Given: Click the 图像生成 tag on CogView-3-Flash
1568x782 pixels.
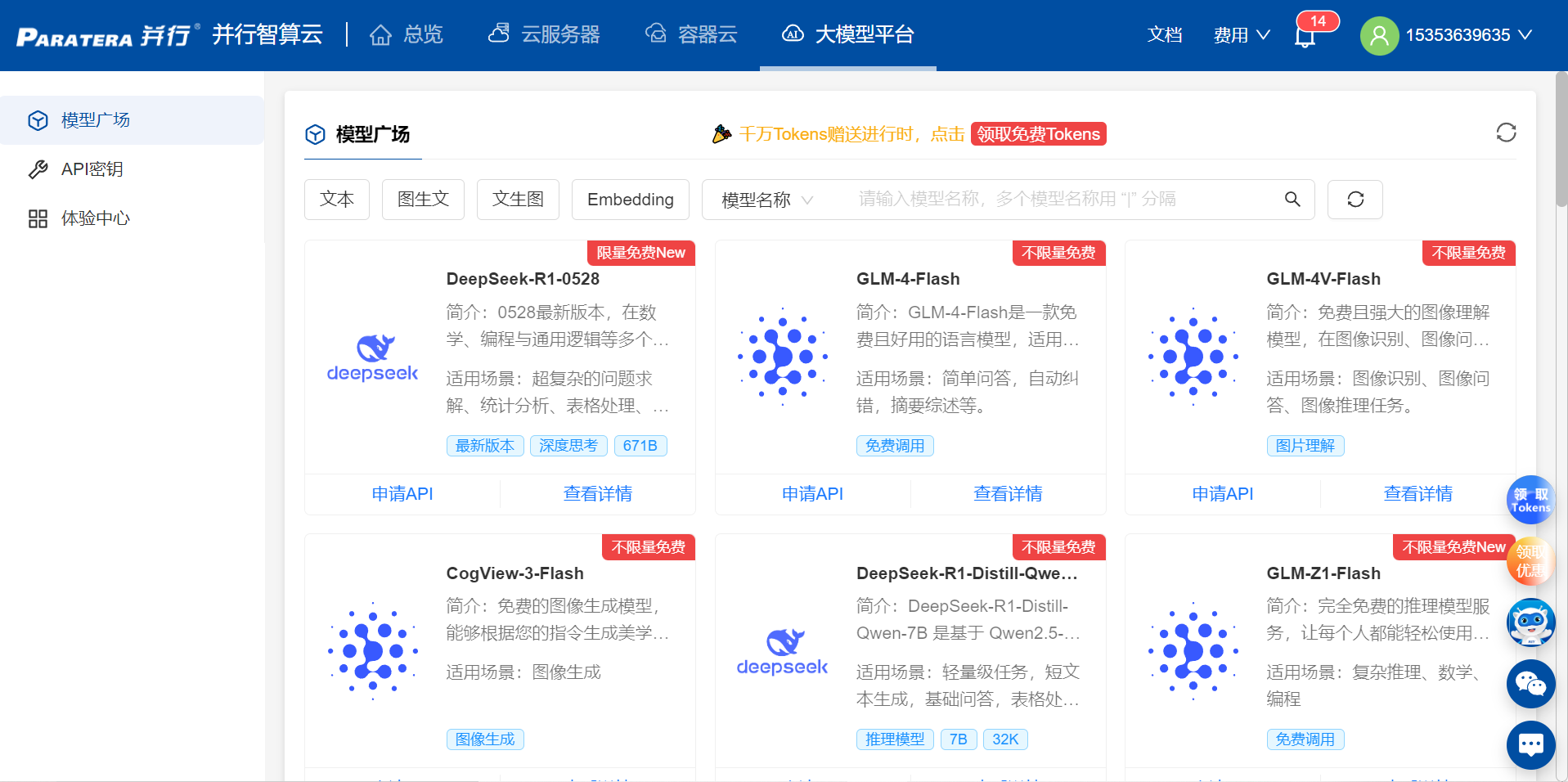Looking at the screenshot, I should click(x=485, y=739).
